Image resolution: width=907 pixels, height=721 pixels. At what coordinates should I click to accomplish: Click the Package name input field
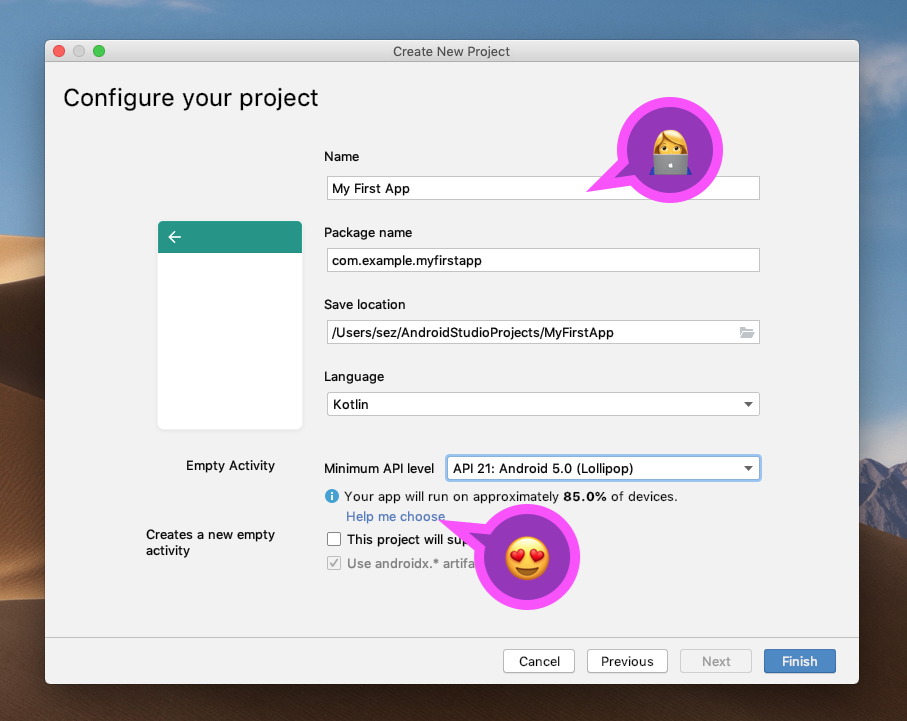(x=543, y=260)
